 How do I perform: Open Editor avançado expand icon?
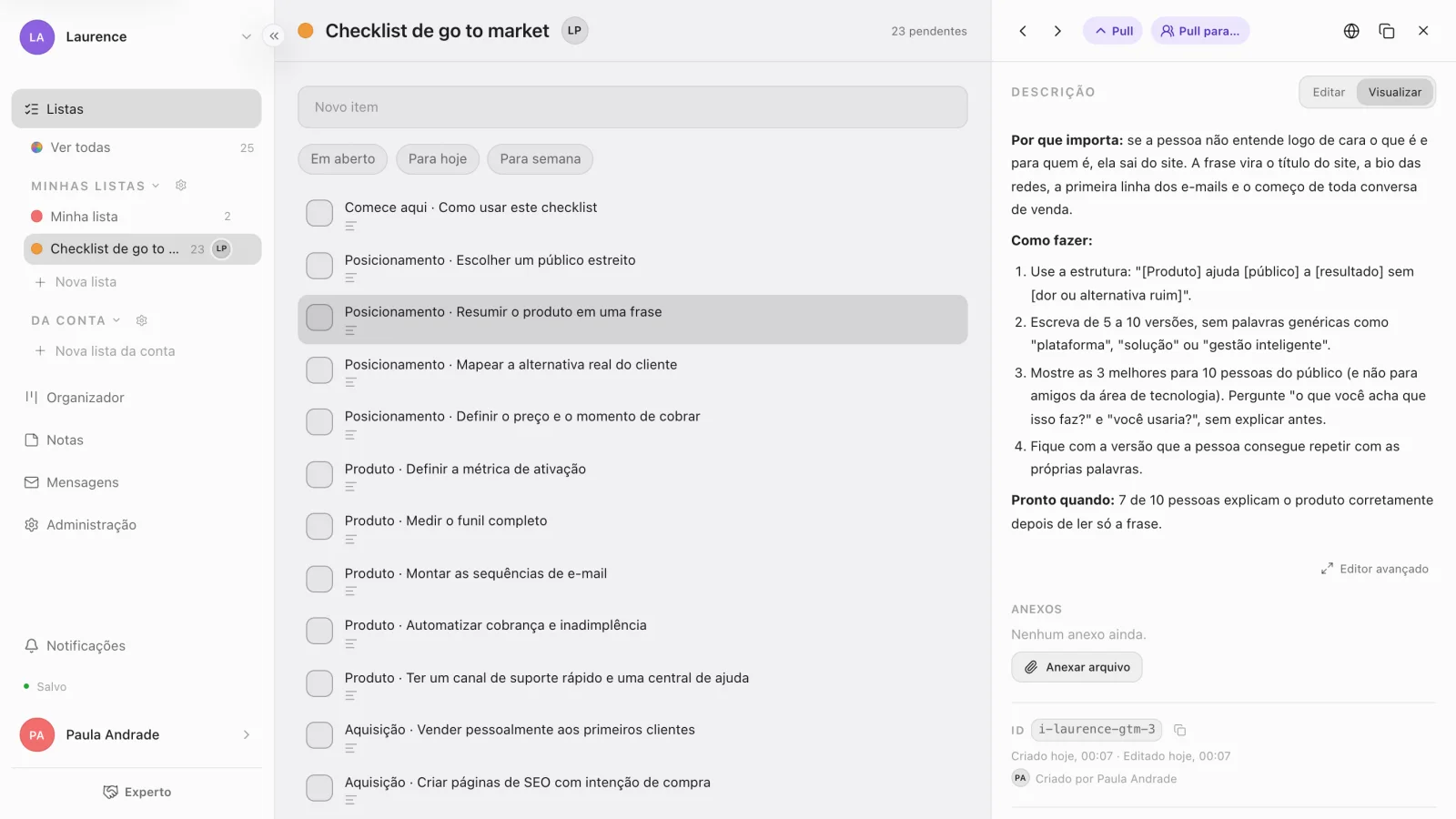click(1327, 569)
